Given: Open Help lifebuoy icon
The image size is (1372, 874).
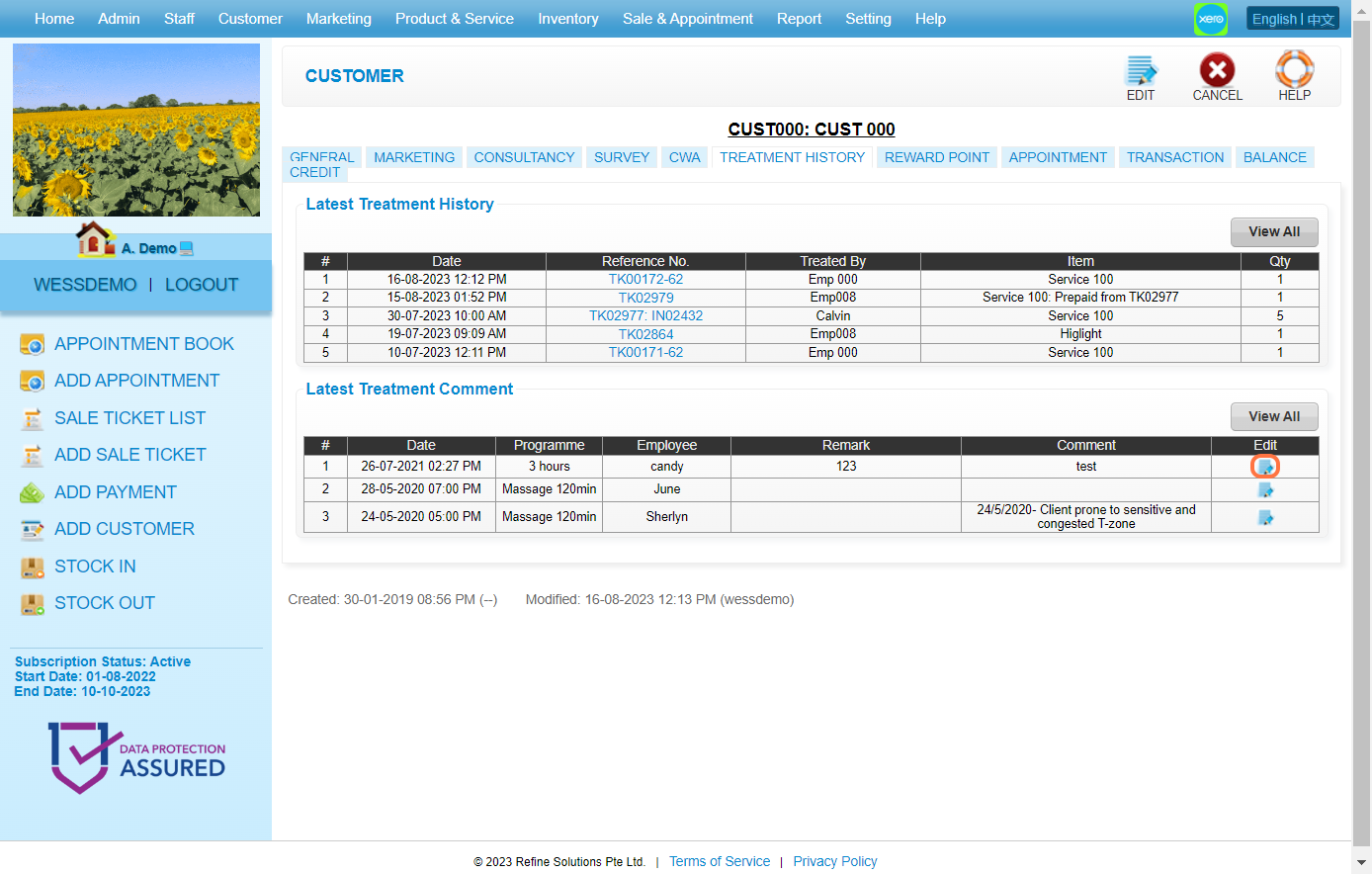Looking at the screenshot, I should click(x=1294, y=69).
